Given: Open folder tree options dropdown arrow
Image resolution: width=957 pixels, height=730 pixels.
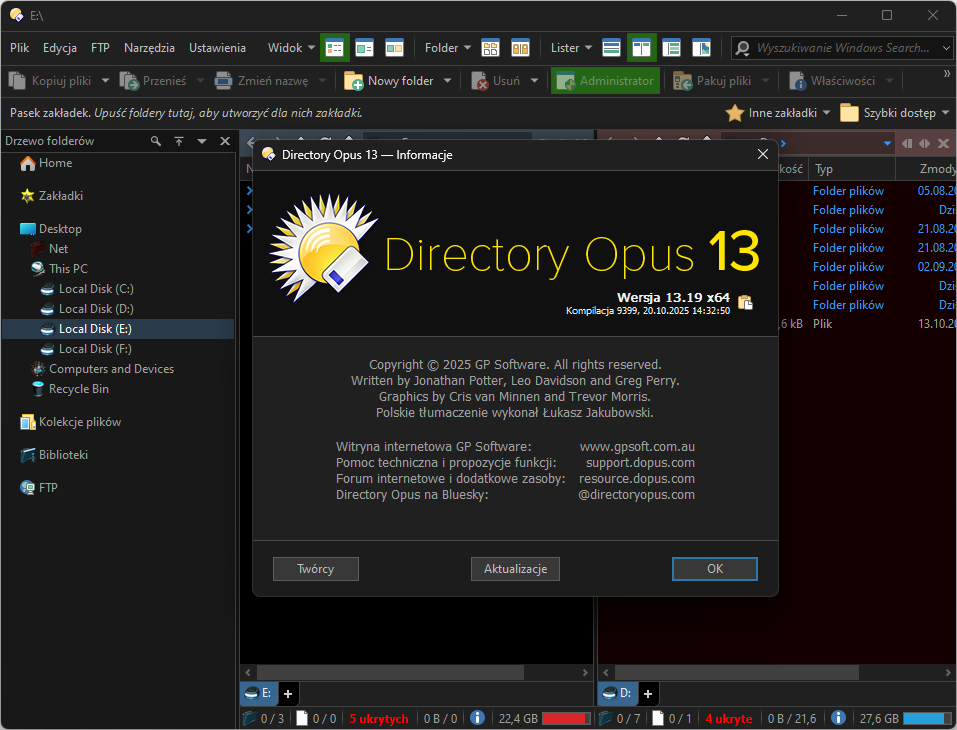Looking at the screenshot, I should coord(202,141).
